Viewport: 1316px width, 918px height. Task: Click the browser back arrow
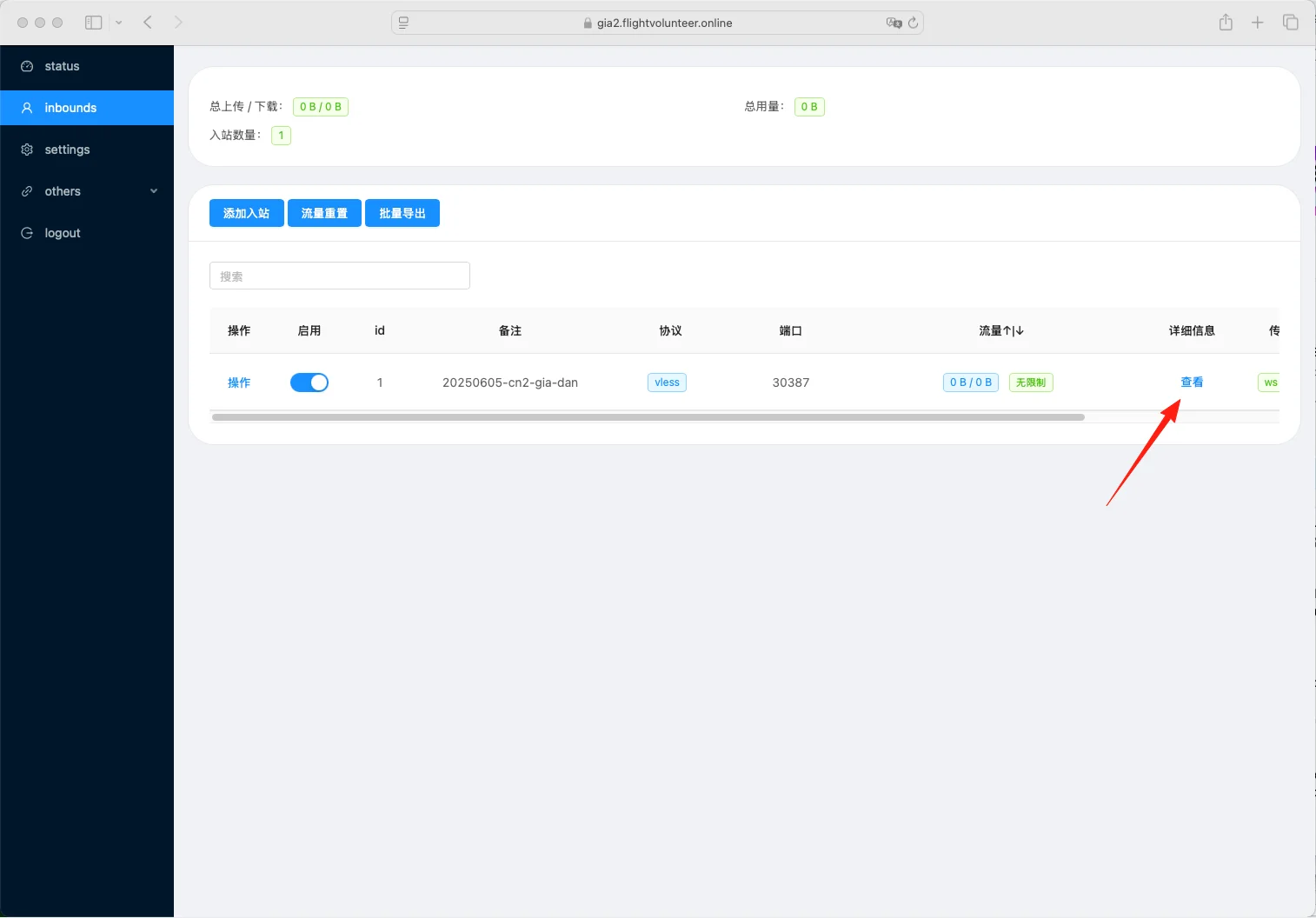point(148,23)
